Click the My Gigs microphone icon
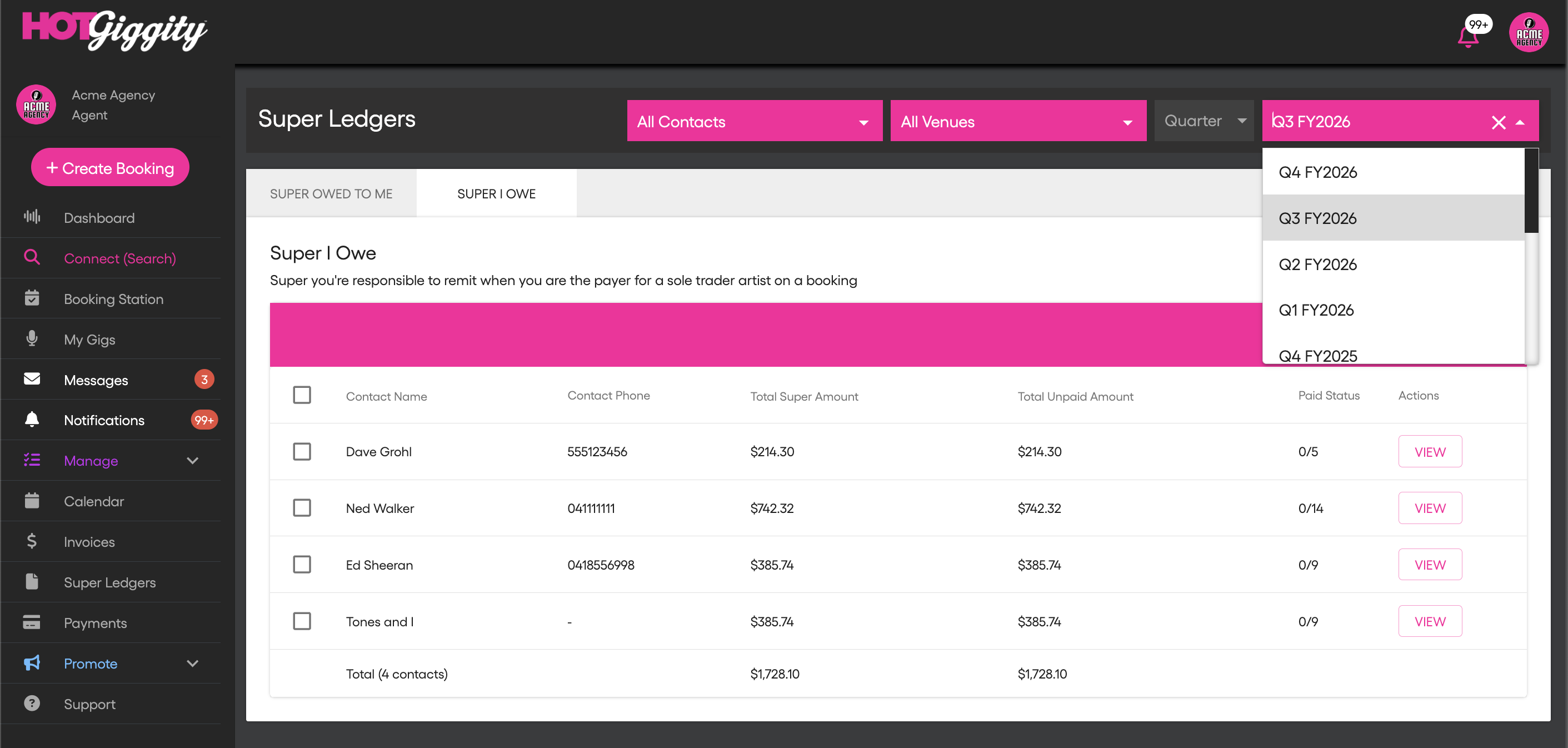Screen dimensions: 1568x748 click(32, 338)
